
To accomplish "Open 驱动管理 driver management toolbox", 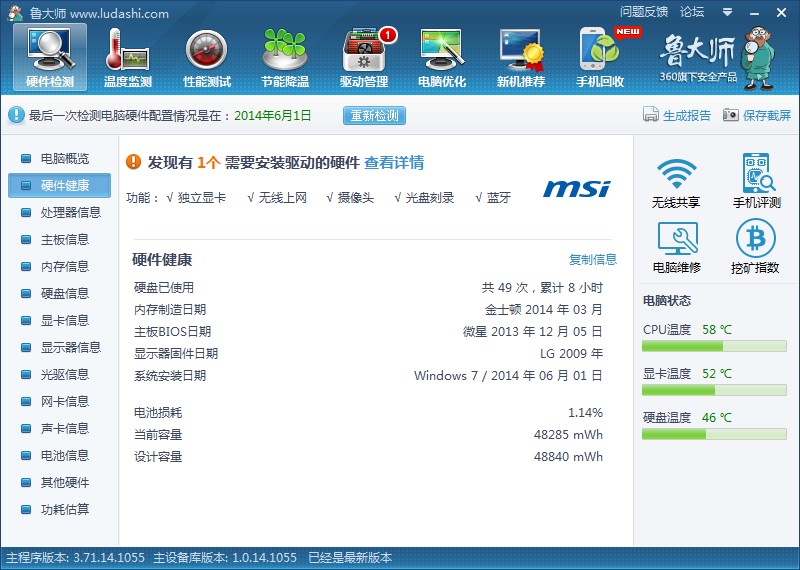I will click(364, 57).
